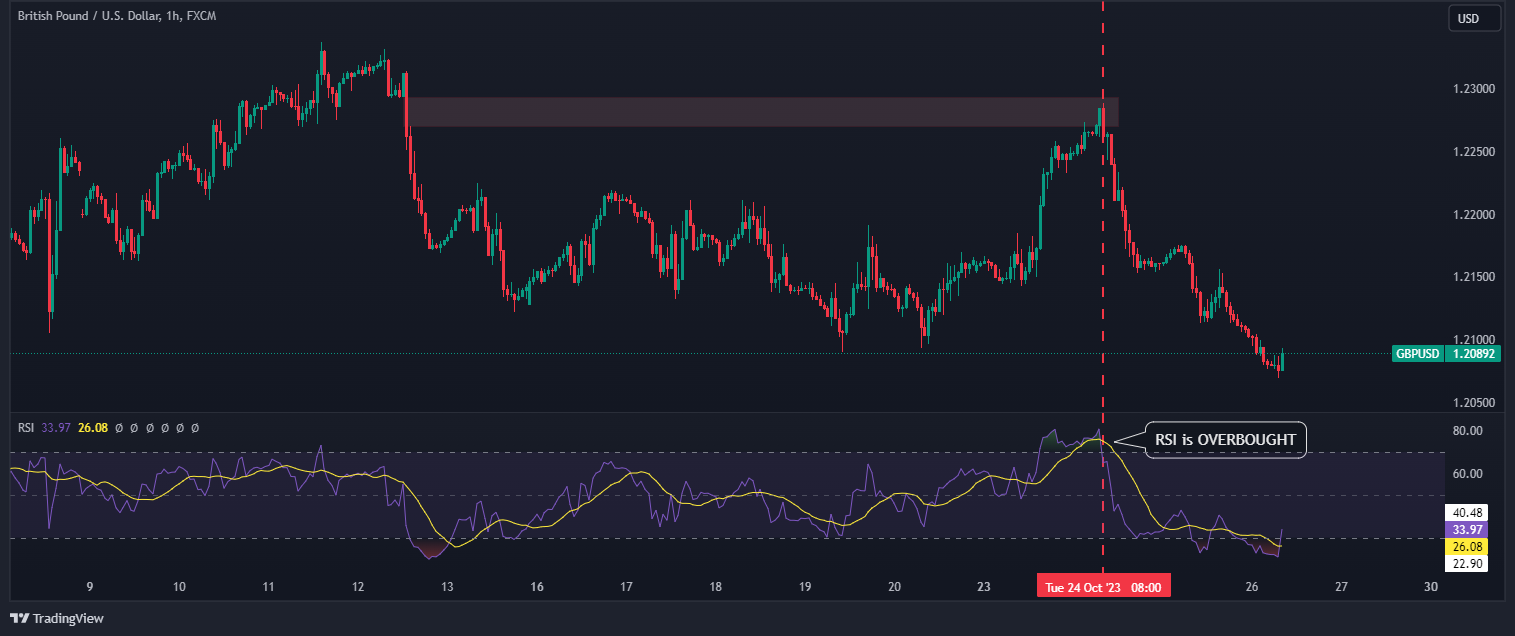Click the Tue 24 Oct '23 08:00 time label
The height and width of the screenshot is (636, 1515).
(1102, 587)
